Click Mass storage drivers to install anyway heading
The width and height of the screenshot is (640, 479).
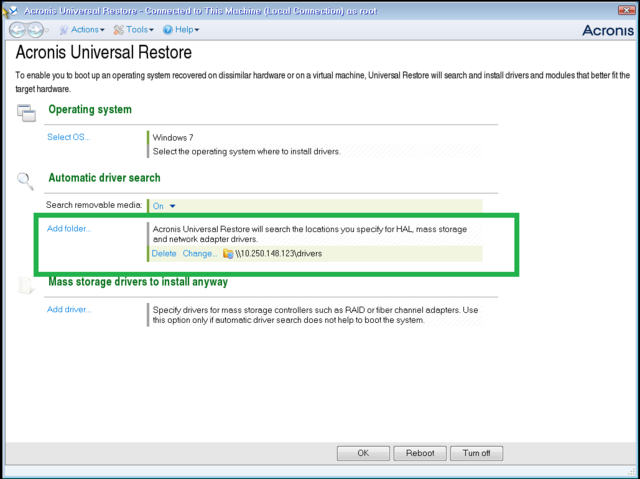(x=138, y=282)
